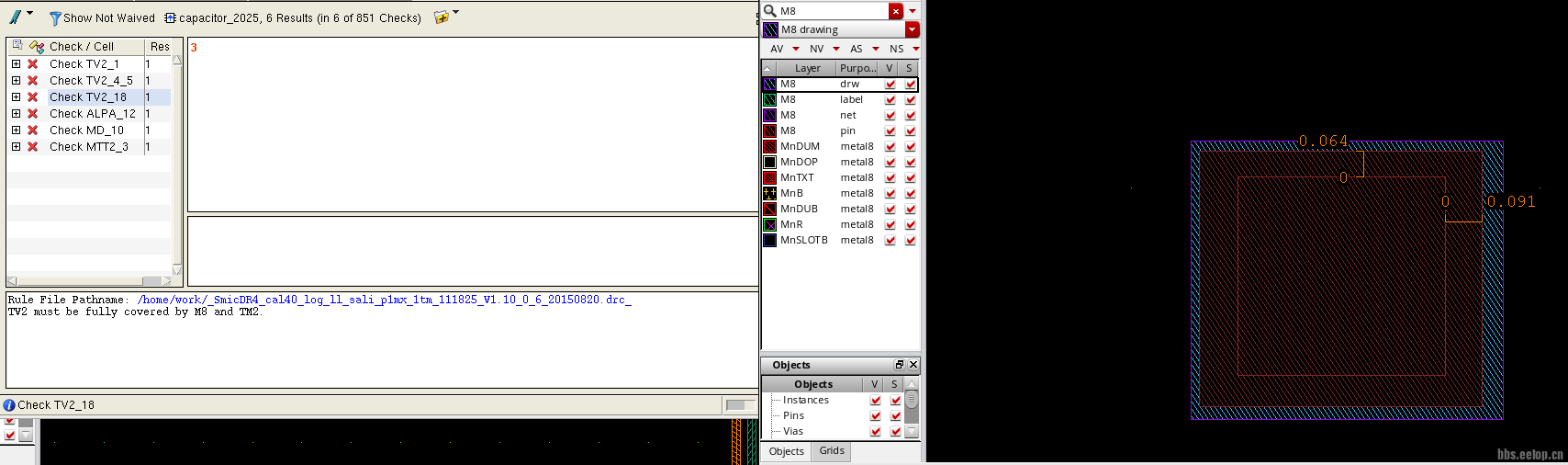This screenshot has height=465, width=1568.
Task: Open the rule file pathname link
Action: 384,300
